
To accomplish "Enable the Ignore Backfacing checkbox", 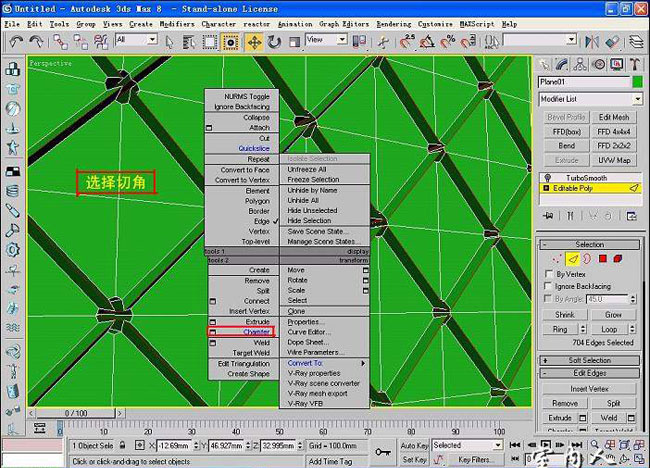I will pyautogui.click(x=548, y=286).
